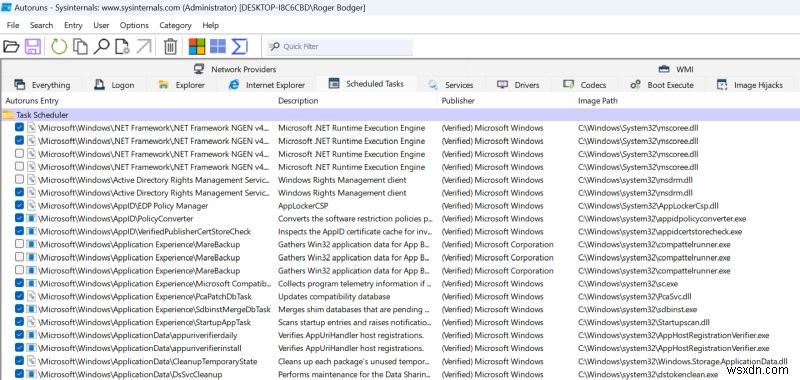Click the file icon beside EDP Policy Manager
800x380 pixels.
pyautogui.click(x=32, y=206)
